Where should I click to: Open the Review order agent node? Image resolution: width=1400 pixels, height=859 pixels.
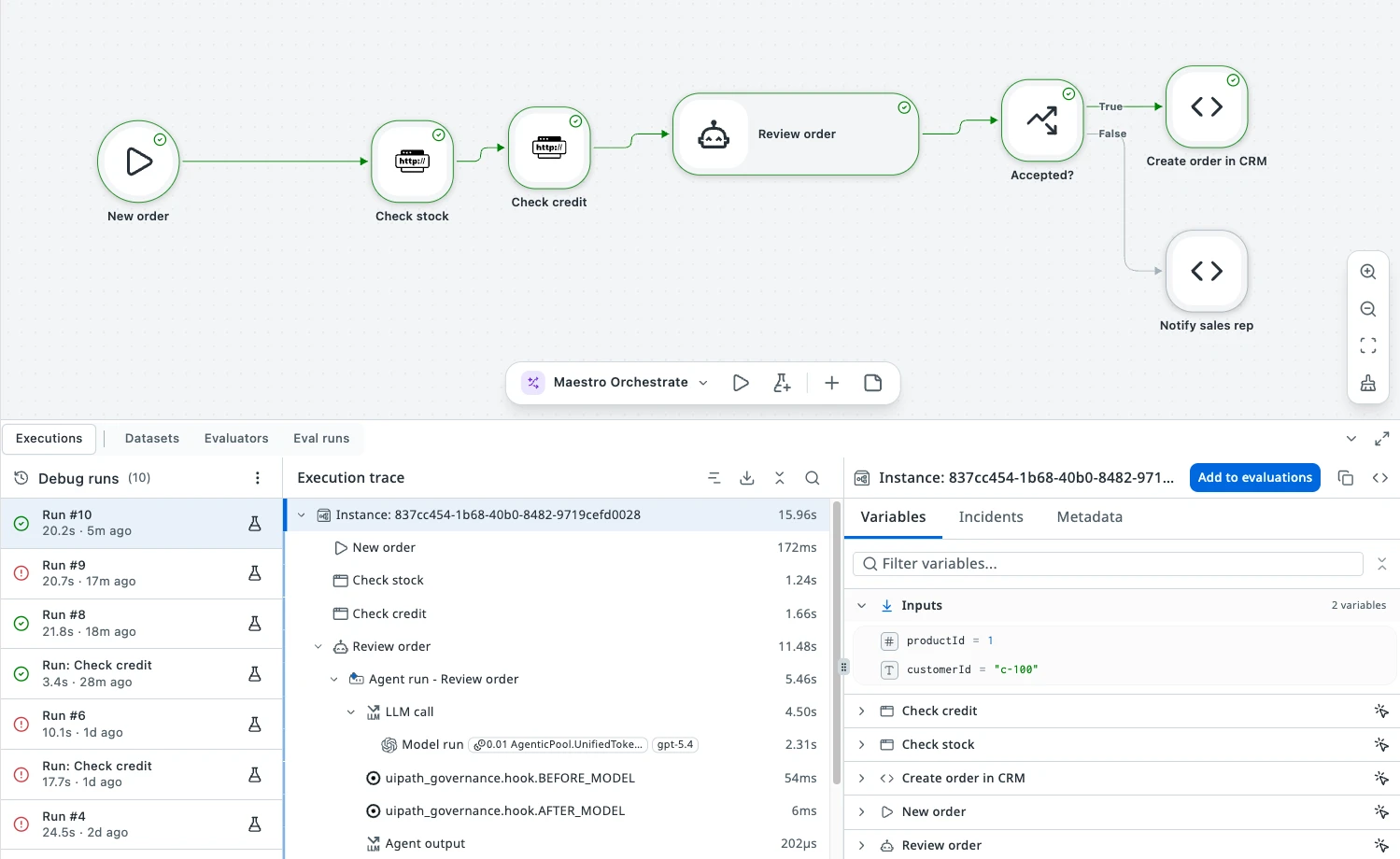coord(796,134)
